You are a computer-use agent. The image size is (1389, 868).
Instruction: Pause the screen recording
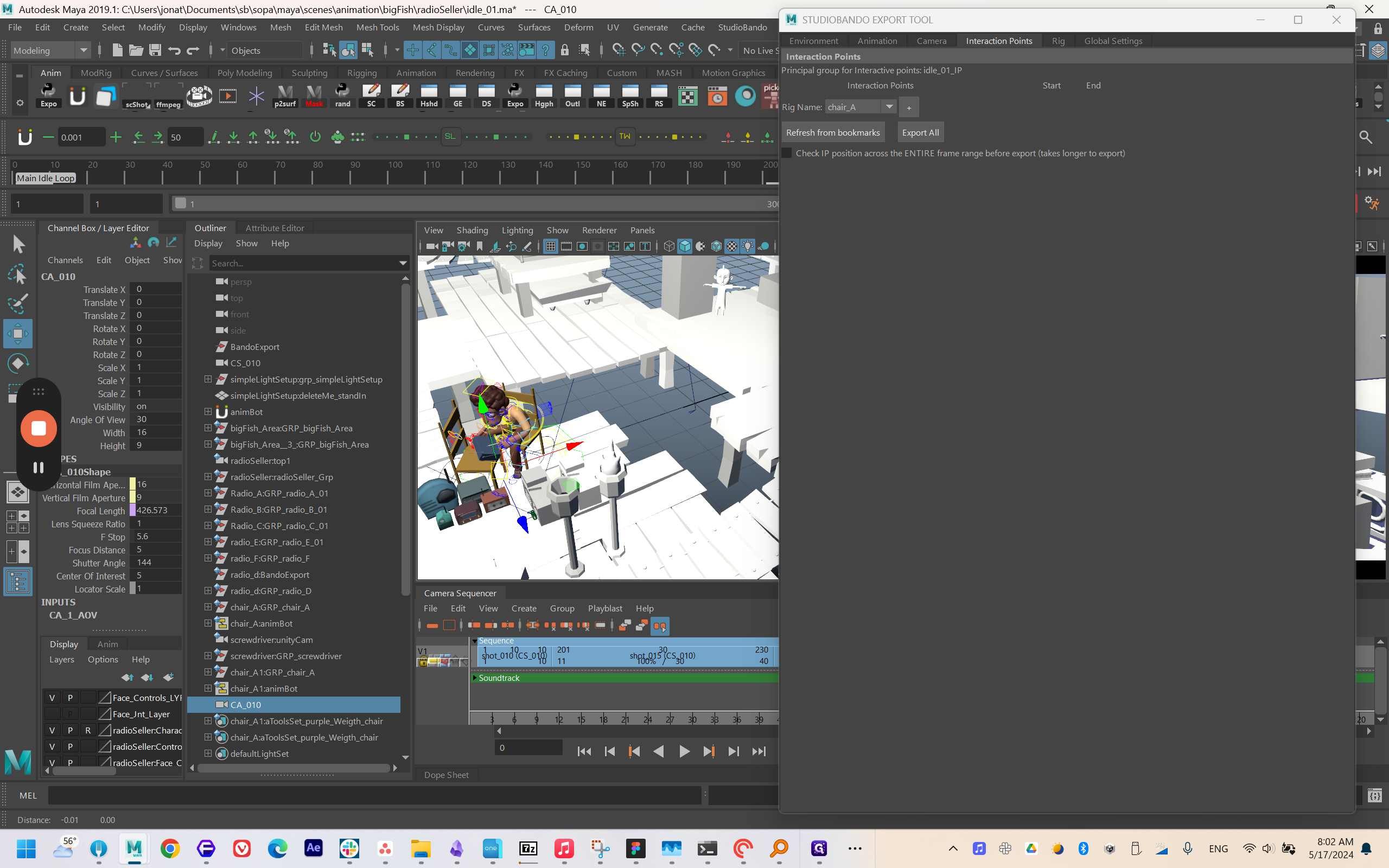coord(39,467)
